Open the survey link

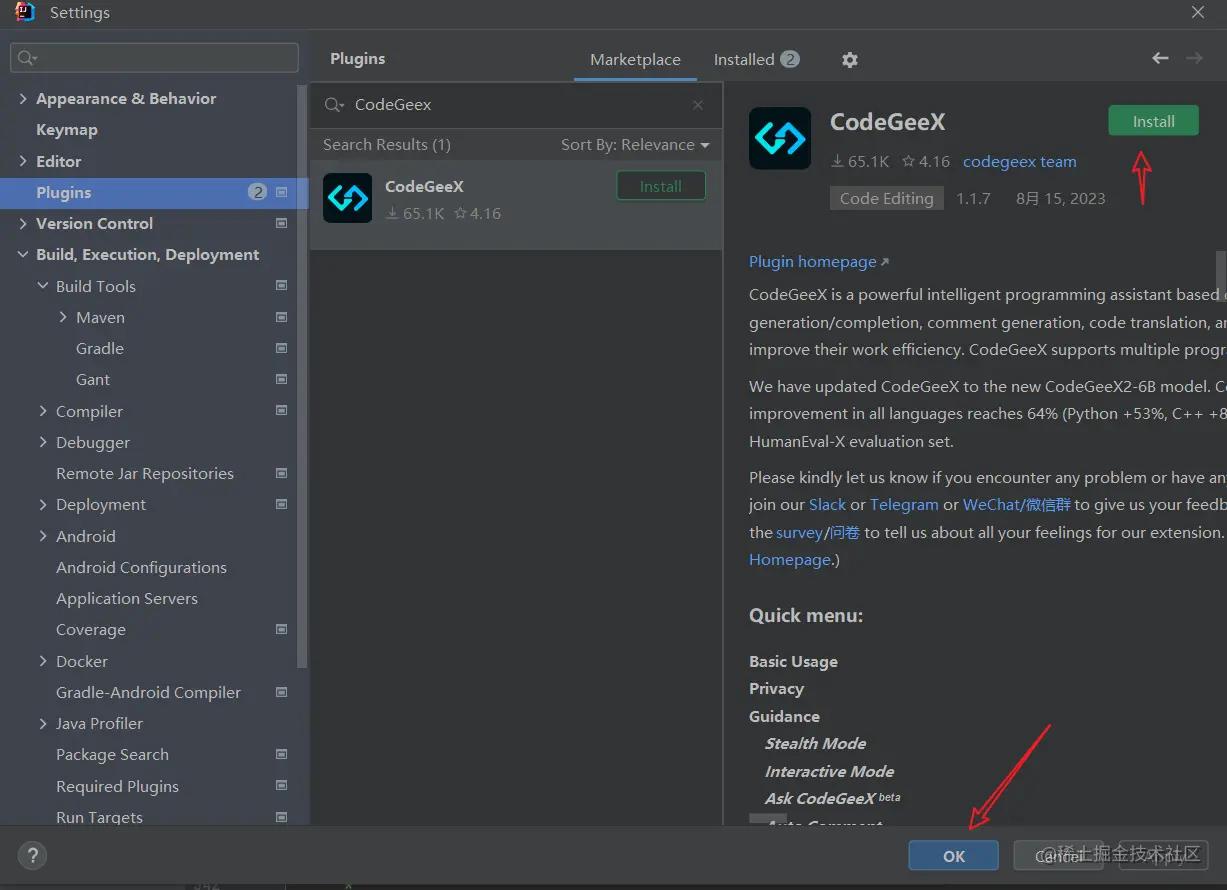point(799,533)
